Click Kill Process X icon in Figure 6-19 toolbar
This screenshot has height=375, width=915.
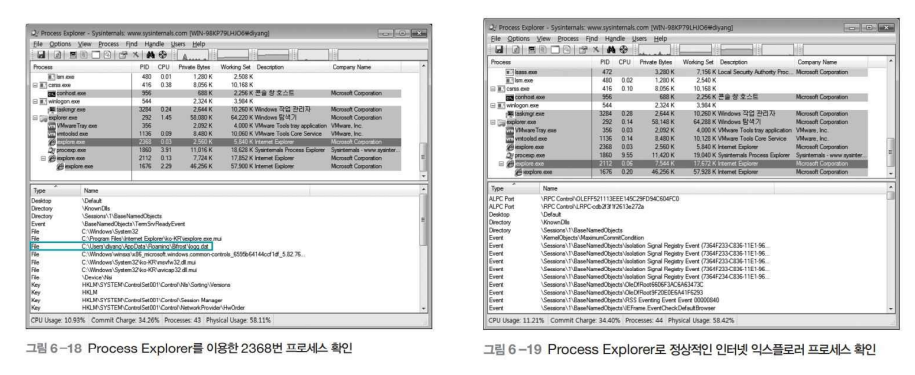(x=596, y=50)
